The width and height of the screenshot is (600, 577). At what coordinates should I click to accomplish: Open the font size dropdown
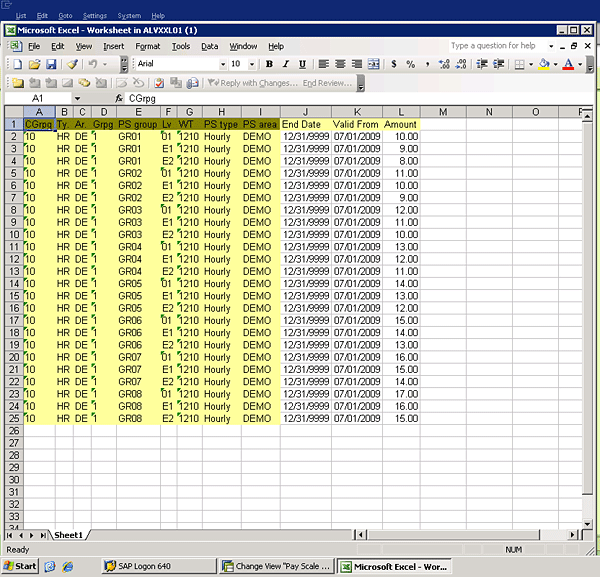click(252, 64)
